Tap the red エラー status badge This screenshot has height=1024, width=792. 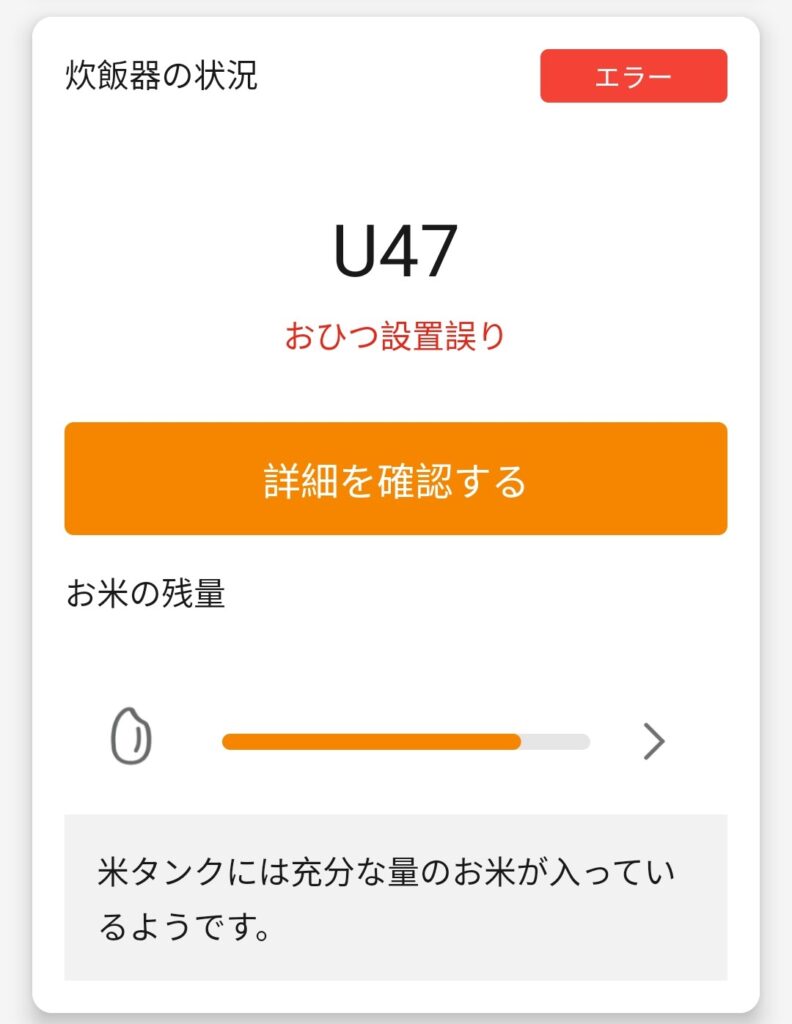point(633,76)
